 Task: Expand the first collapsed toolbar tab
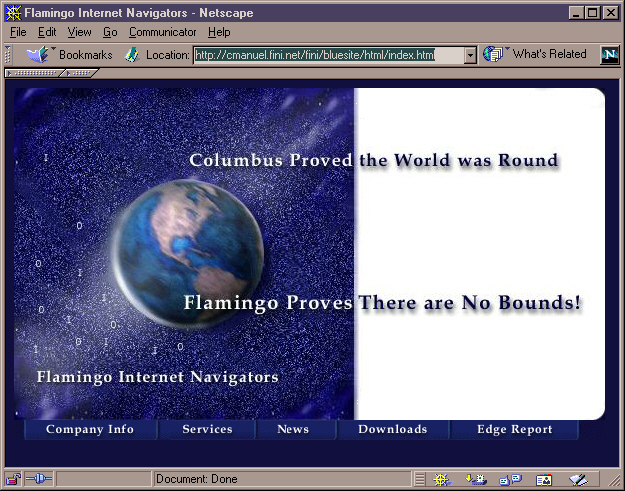coord(34,73)
